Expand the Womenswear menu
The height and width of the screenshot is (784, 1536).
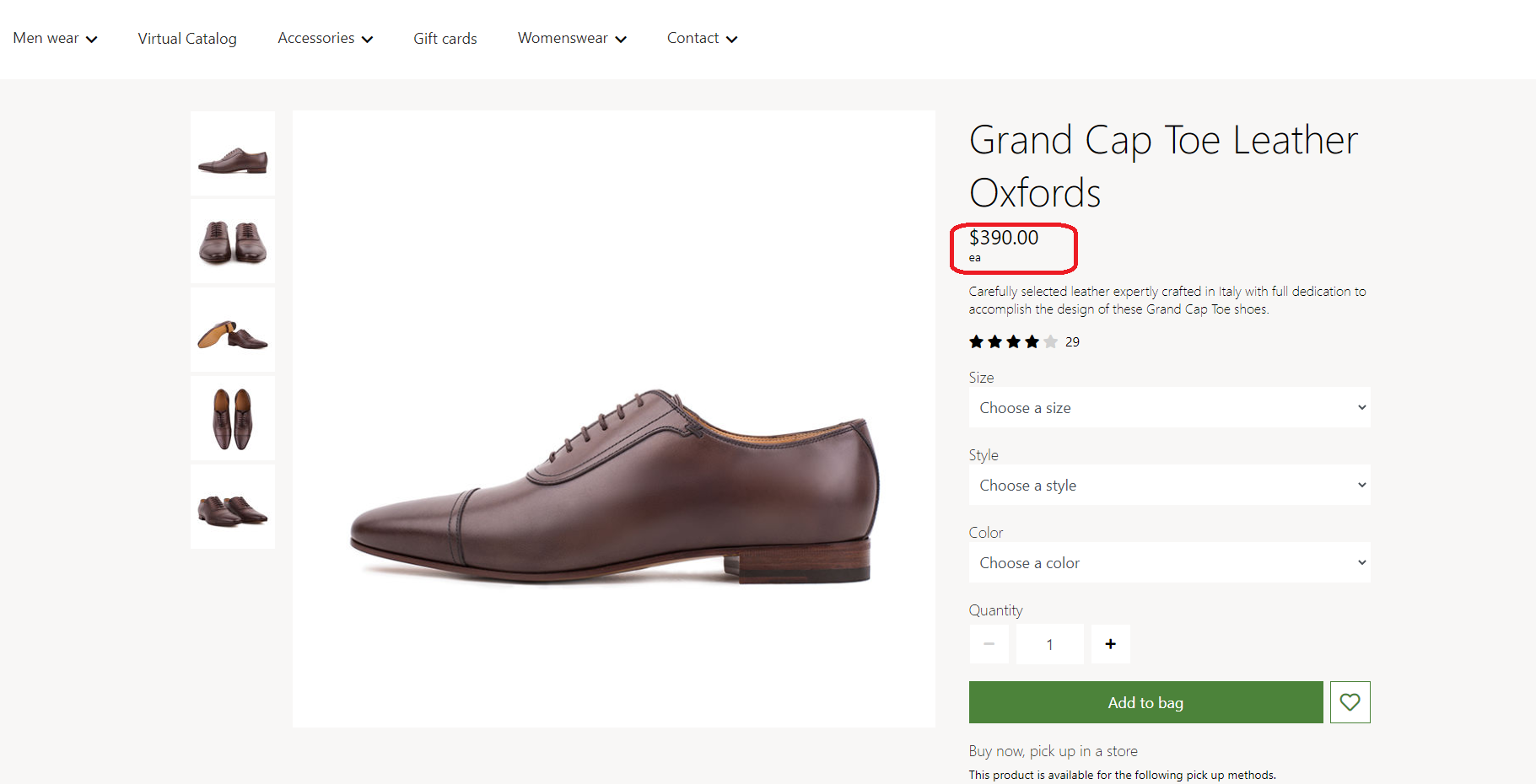(571, 39)
